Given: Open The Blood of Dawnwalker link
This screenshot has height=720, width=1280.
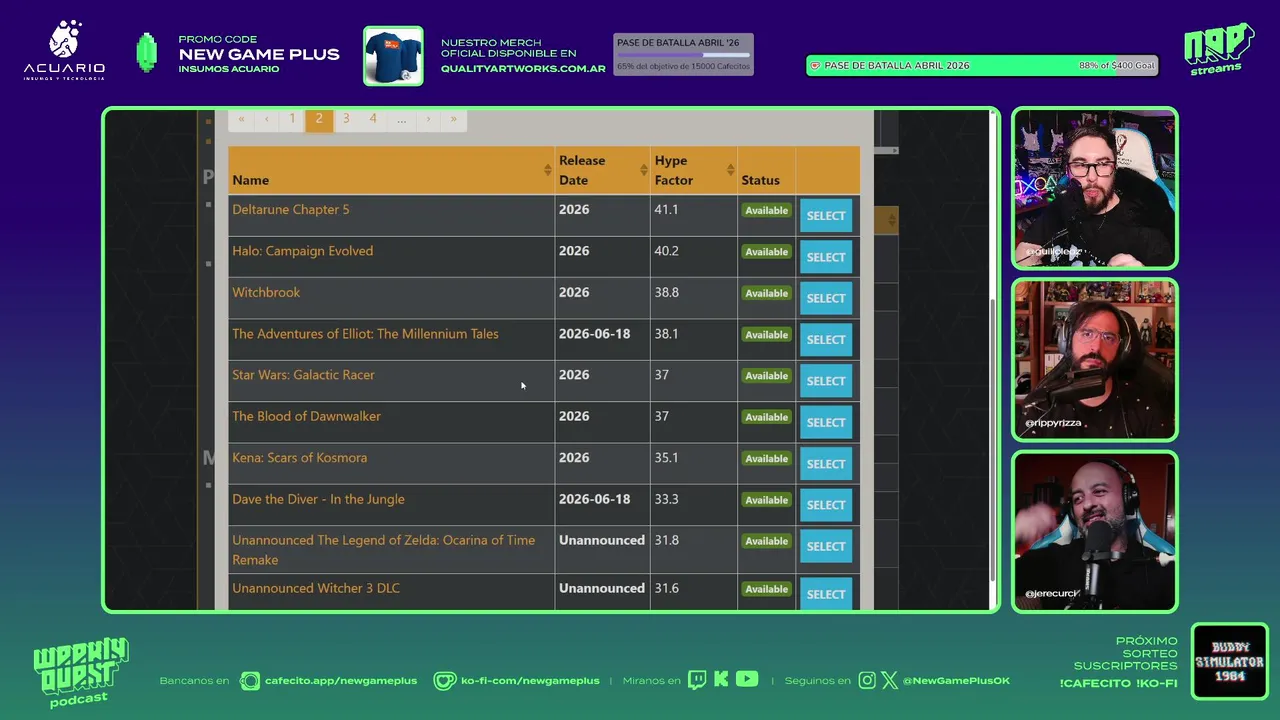Looking at the screenshot, I should point(307,416).
